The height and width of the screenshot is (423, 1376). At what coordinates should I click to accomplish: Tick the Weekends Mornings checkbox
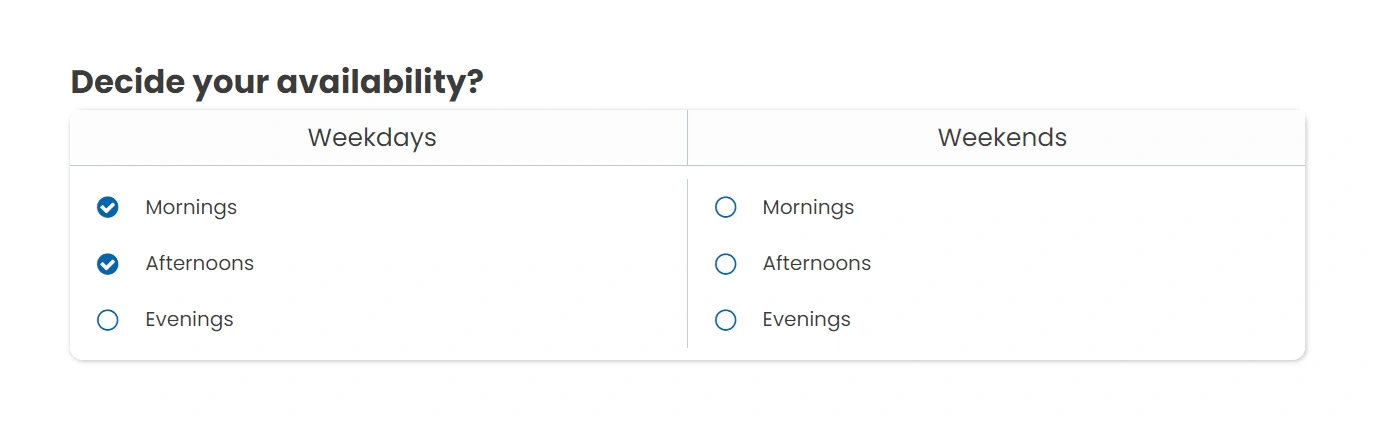tap(726, 208)
